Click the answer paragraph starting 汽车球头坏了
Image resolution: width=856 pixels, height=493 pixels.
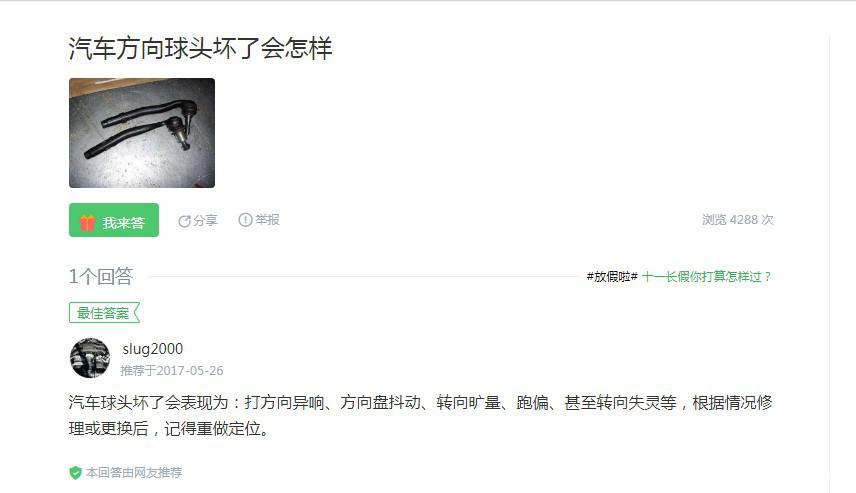click(x=420, y=415)
